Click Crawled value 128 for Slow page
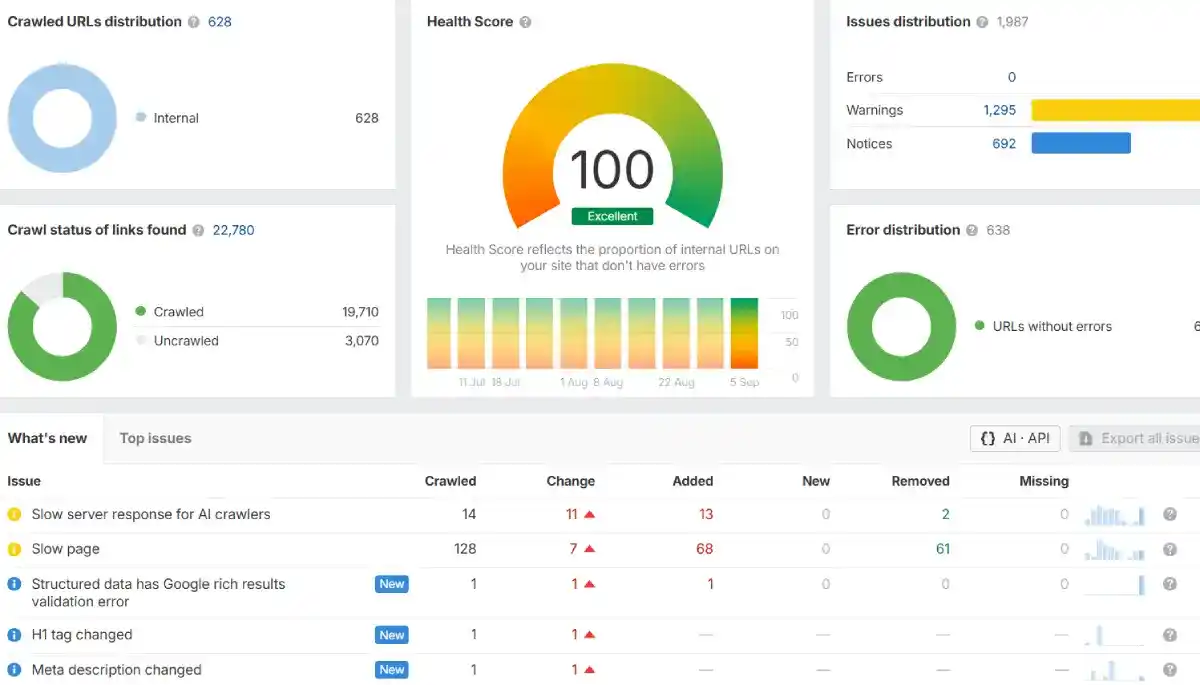Screen dimensions: 1200x685 pyautogui.click(x=465, y=549)
